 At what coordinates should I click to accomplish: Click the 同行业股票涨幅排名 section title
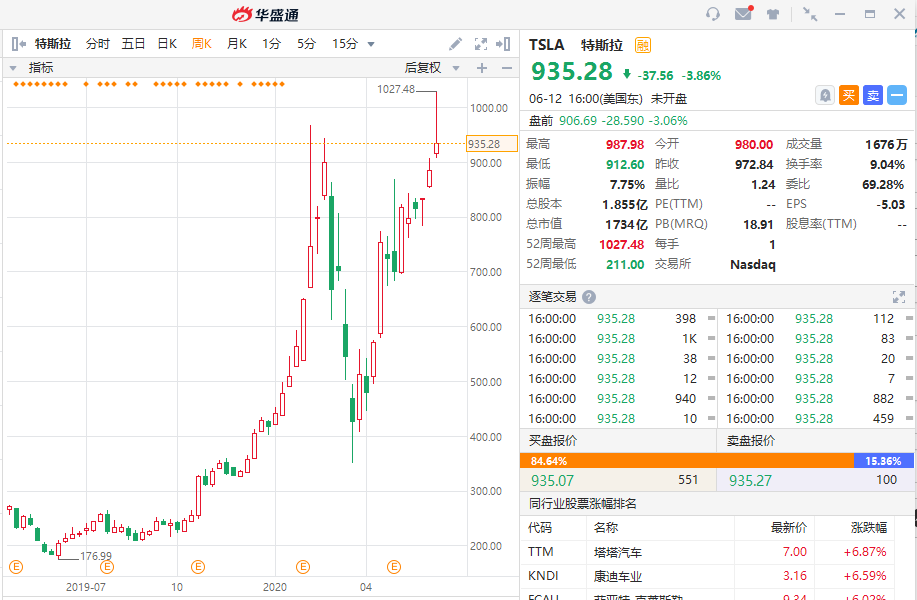[x=582, y=504]
